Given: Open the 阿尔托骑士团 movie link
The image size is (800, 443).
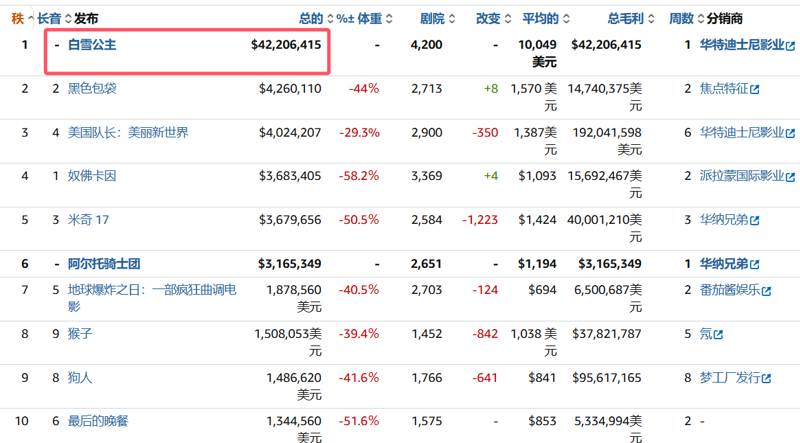Looking at the screenshot, I should tap(104, 264).
